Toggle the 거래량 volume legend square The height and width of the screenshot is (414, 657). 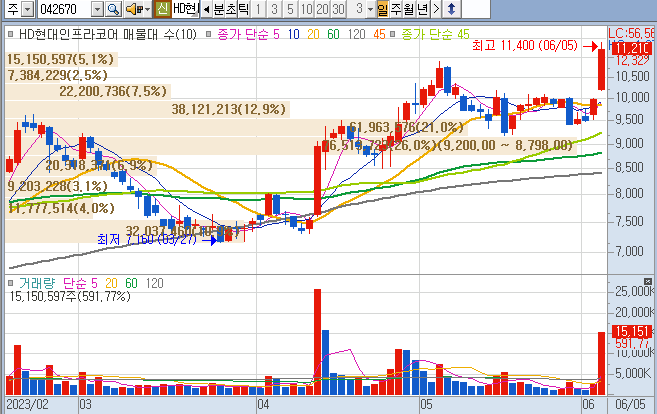point(11,283)
